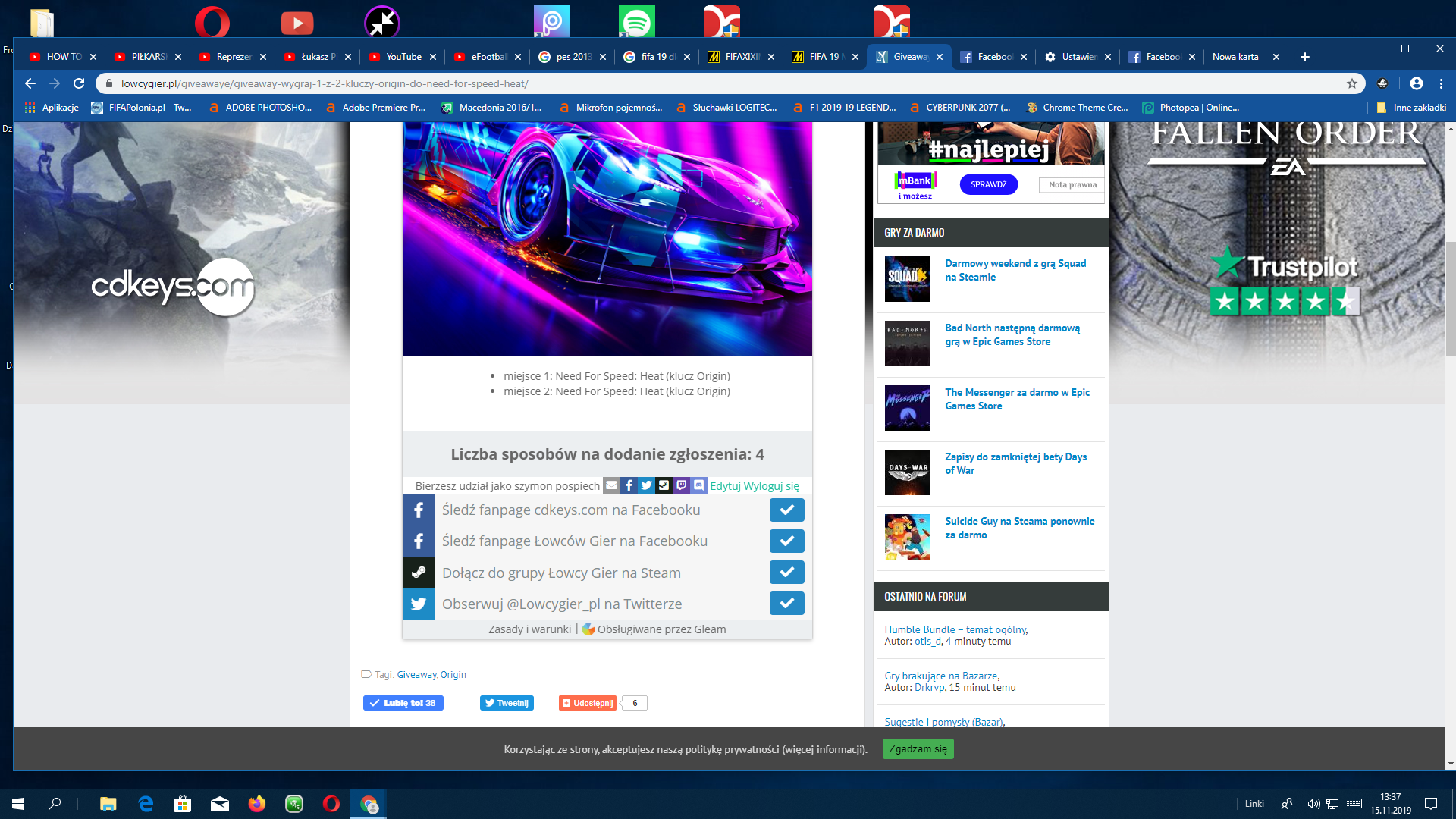Viewport: 1456px width, 819px height.
Task: Open Aplikacje apps bookmark
Action: pos(52,108)
